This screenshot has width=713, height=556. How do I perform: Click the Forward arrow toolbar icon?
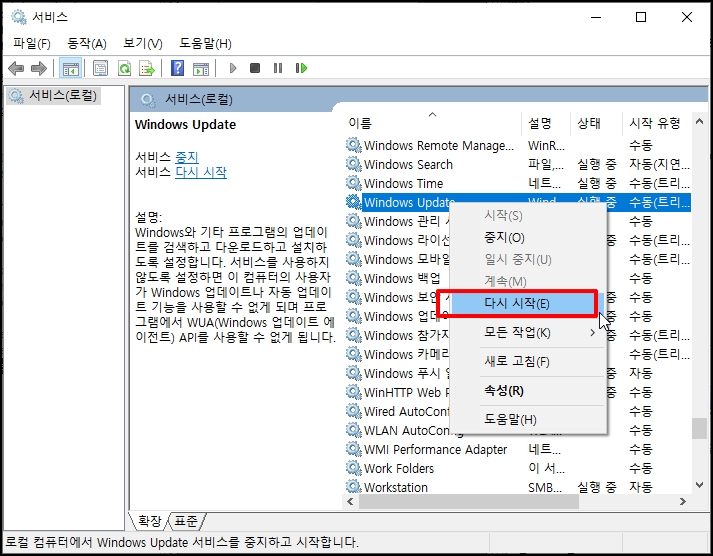[x=39, y=68]
